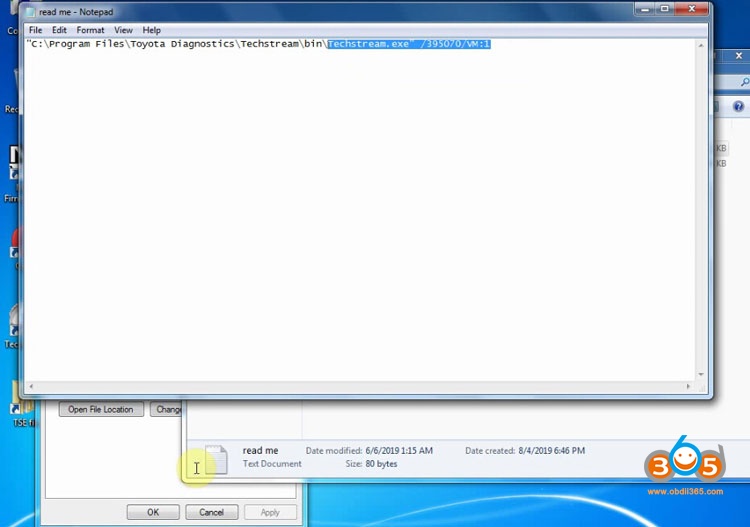
Task: Click the resize grip in Notepad corner
Action: [x=702, y=388]
